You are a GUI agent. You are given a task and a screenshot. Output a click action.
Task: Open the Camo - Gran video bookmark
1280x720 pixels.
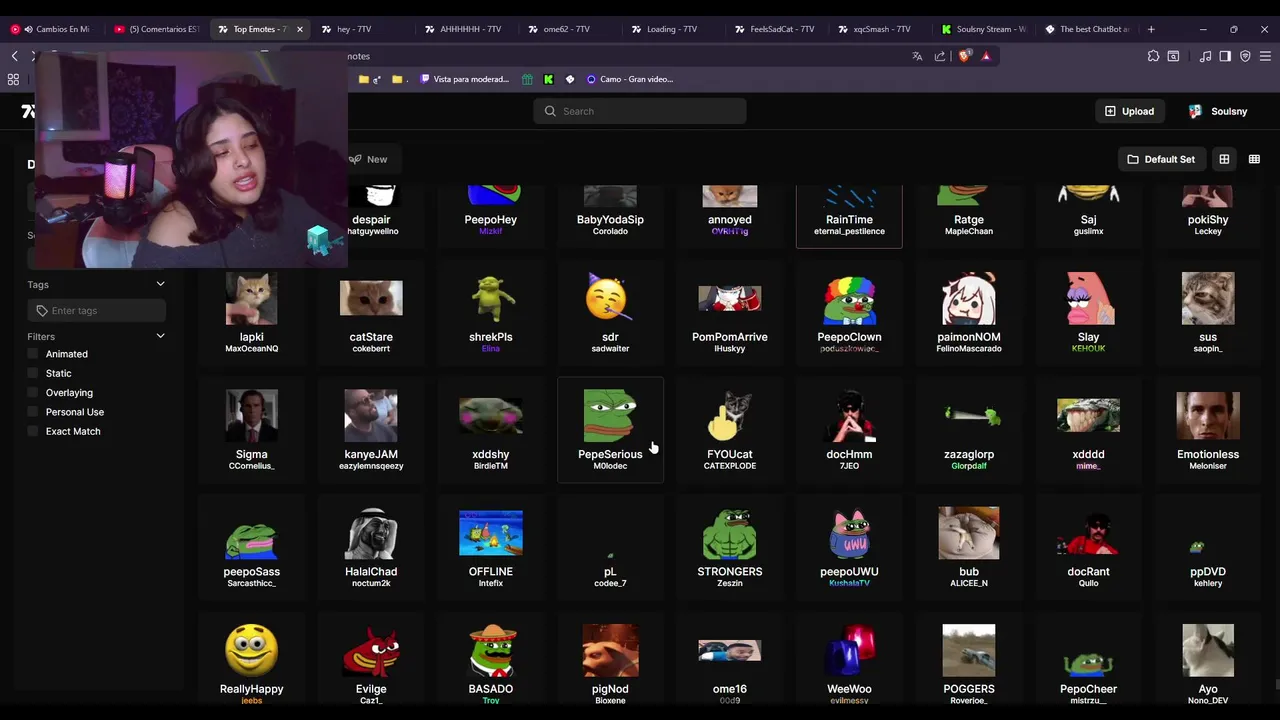[630, 79]
